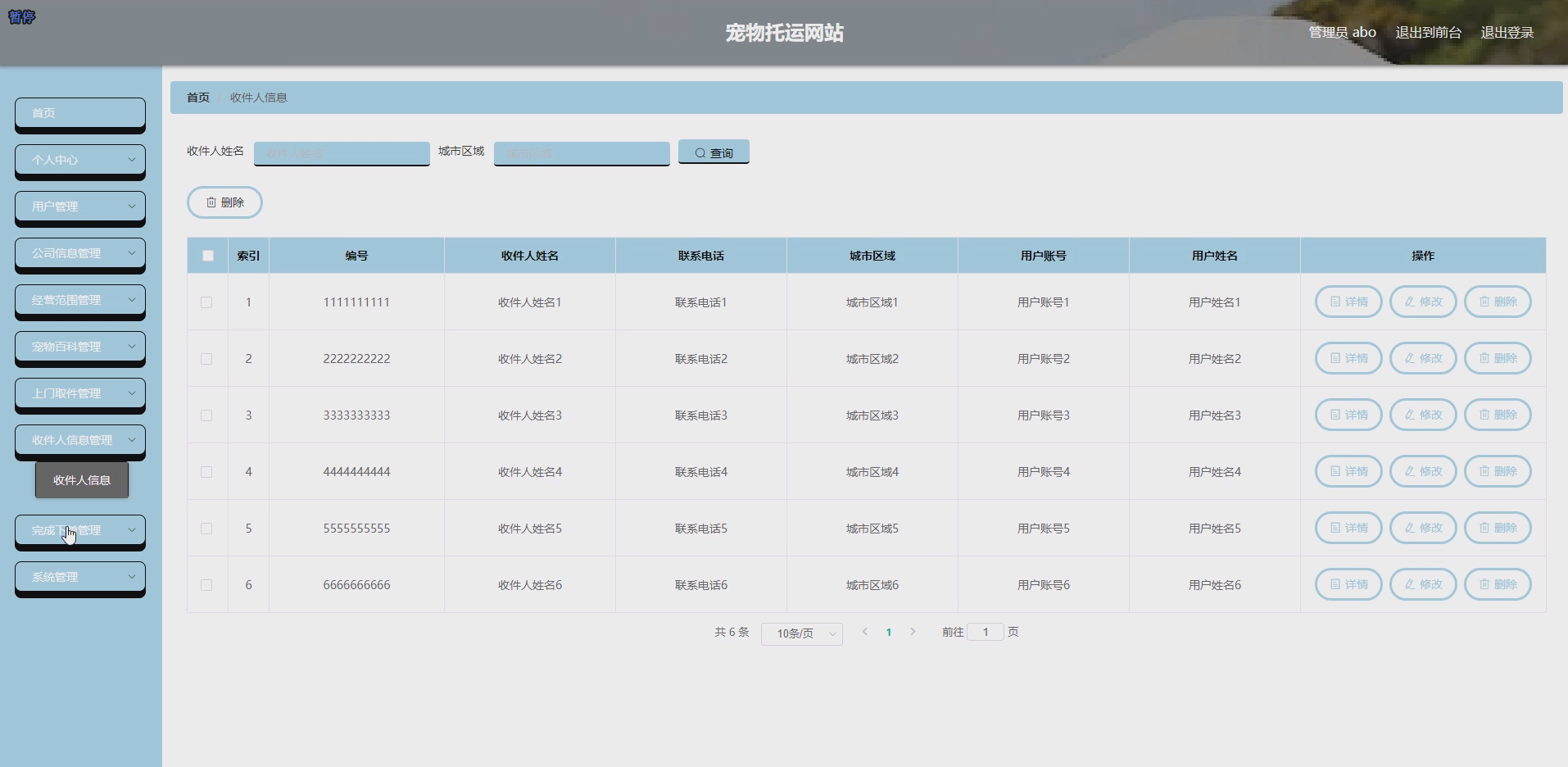Go to next page arrow

[913, 632]
